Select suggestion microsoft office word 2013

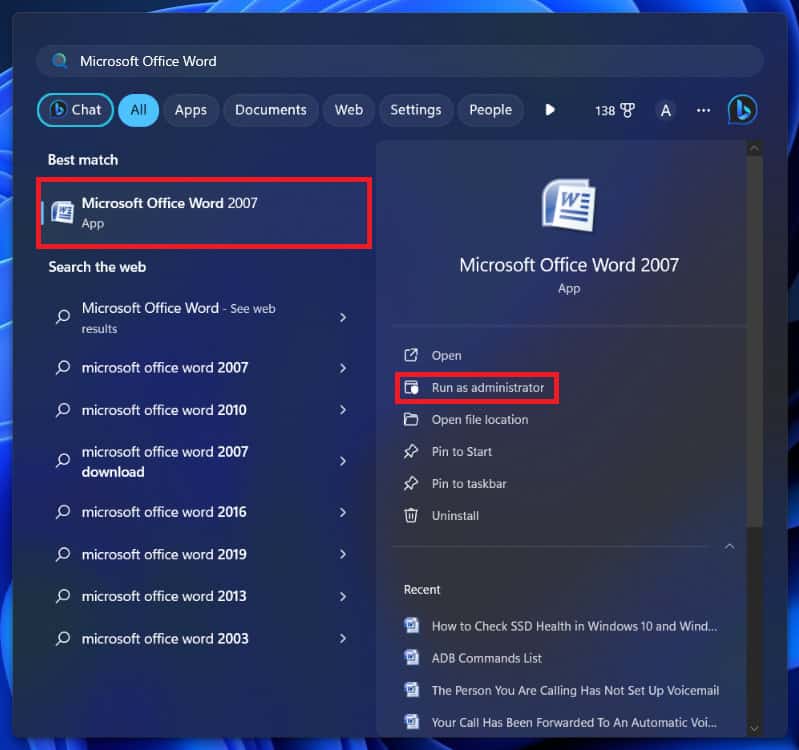coord(164,596)
